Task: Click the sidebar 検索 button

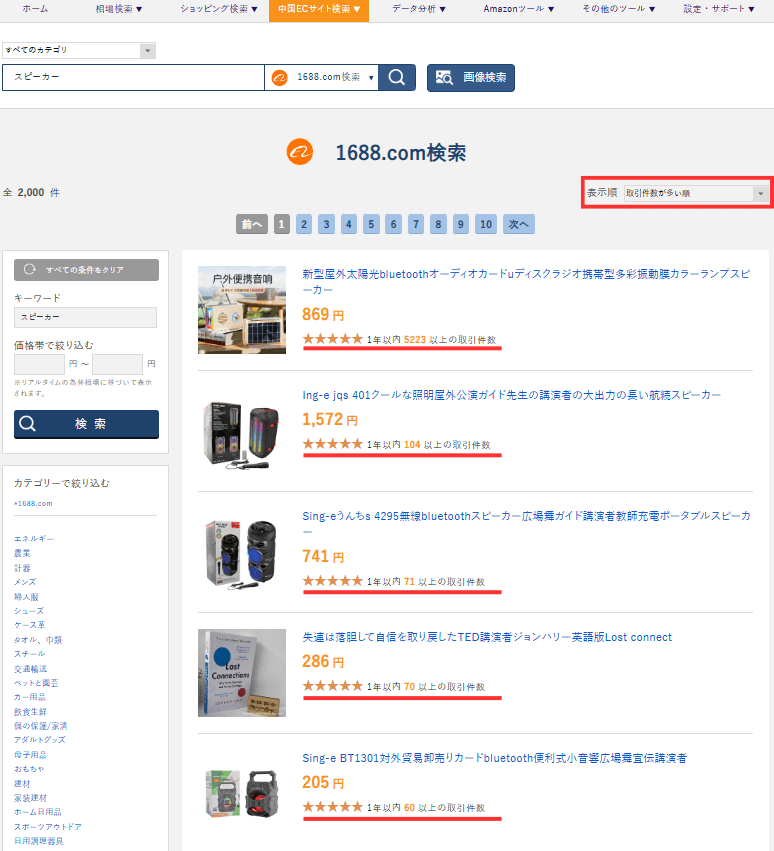Action: [86, 424]
